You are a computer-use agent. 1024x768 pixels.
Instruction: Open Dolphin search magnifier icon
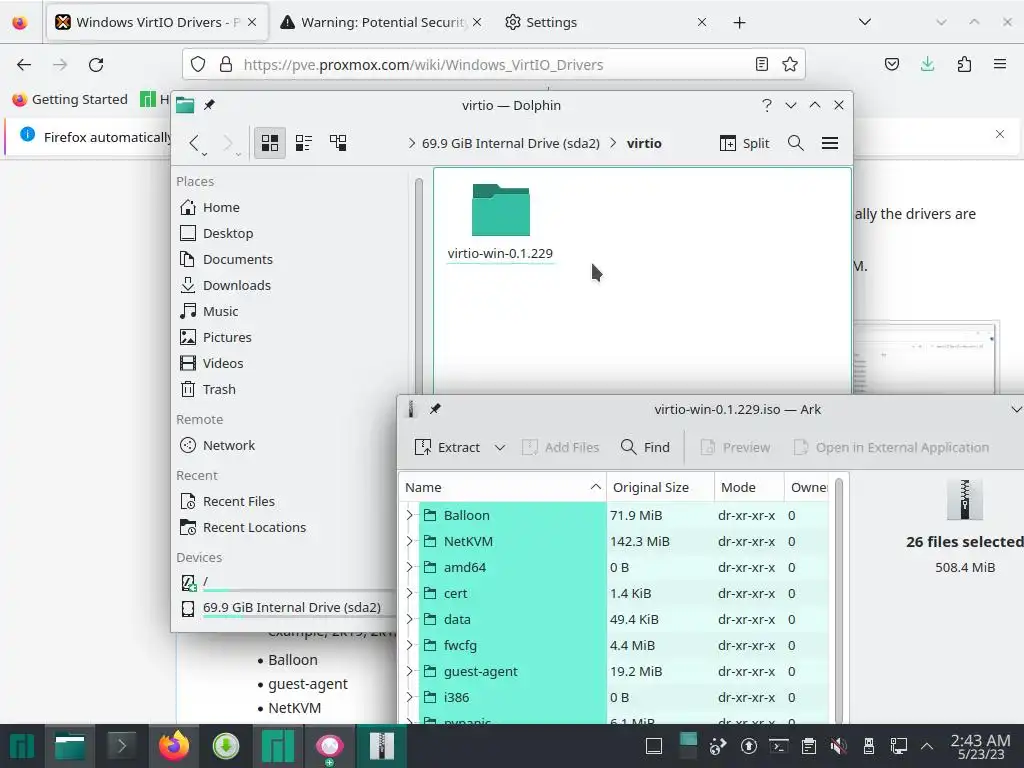(795, 143)
